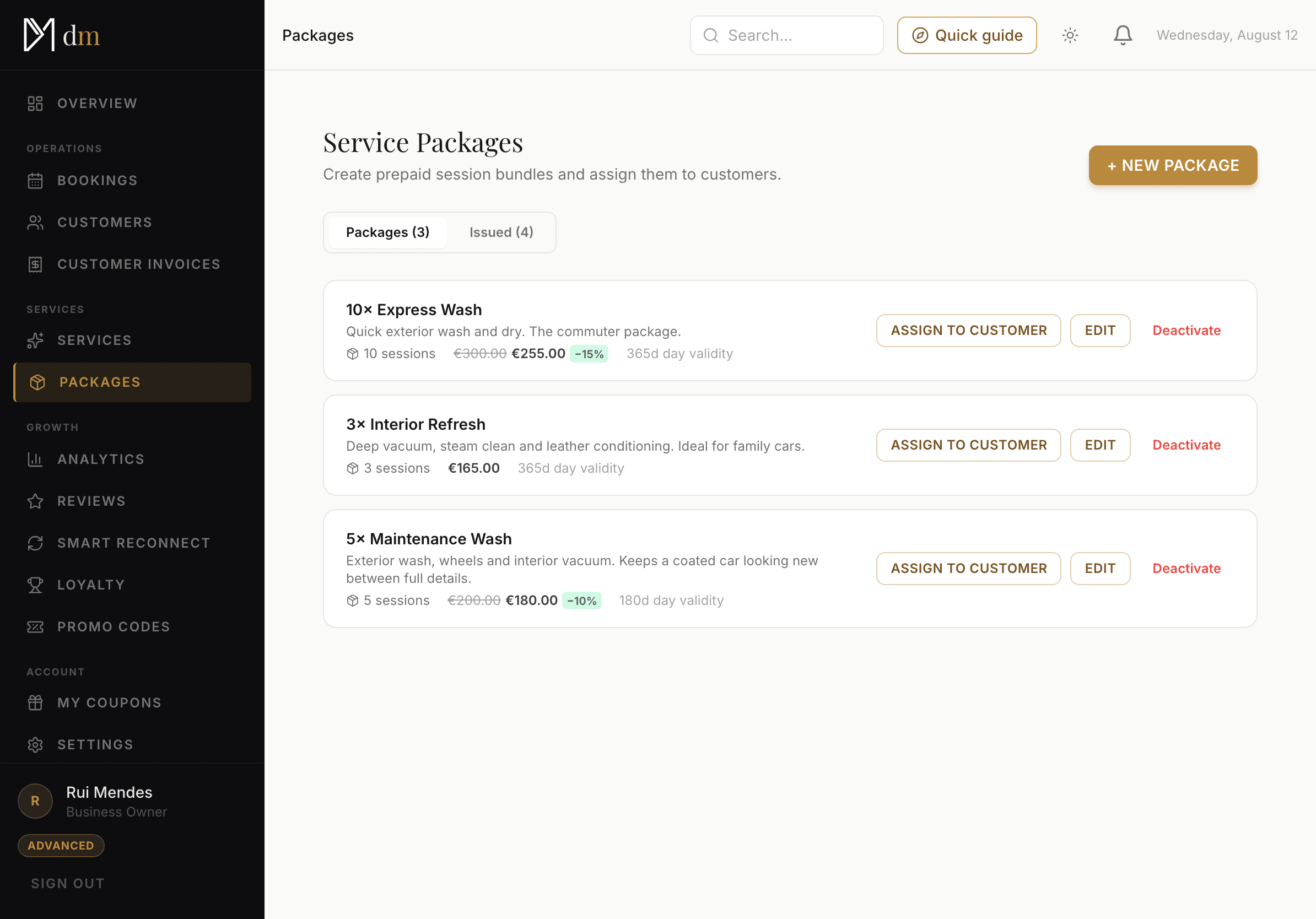Click the Loyalty trophy icon
Screen dimensions: 1316x919
click(x=35, y=585)
